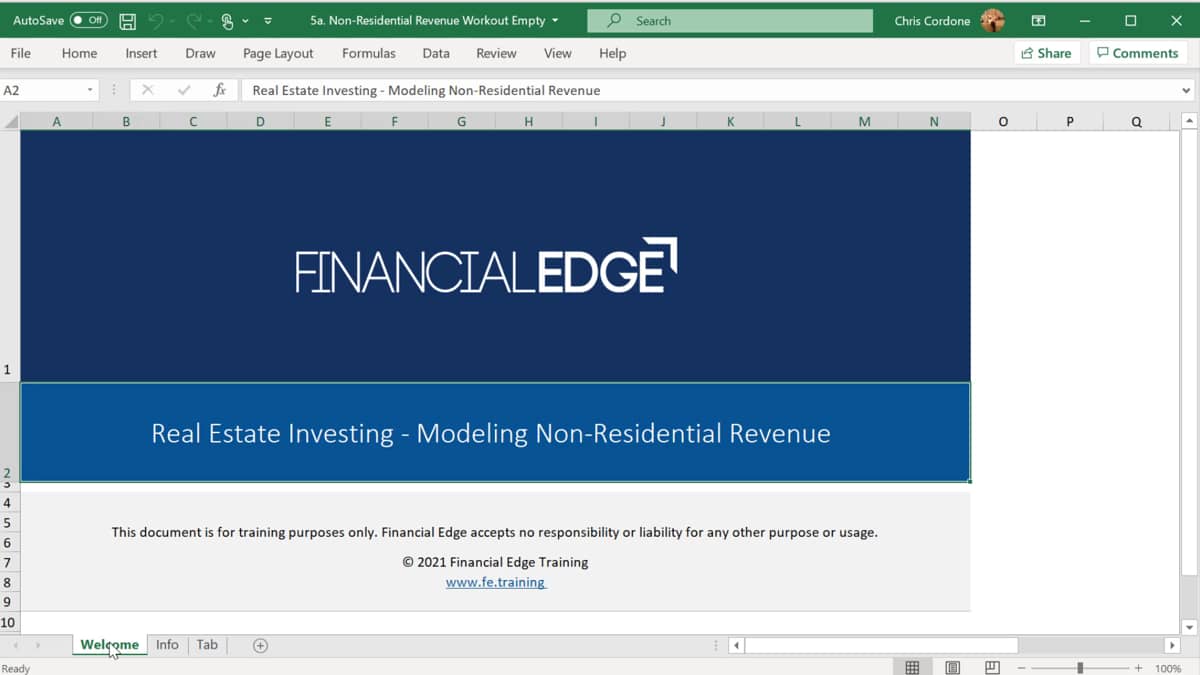
Task: Open the Data ribbon tab
Action: pos(435,53)
